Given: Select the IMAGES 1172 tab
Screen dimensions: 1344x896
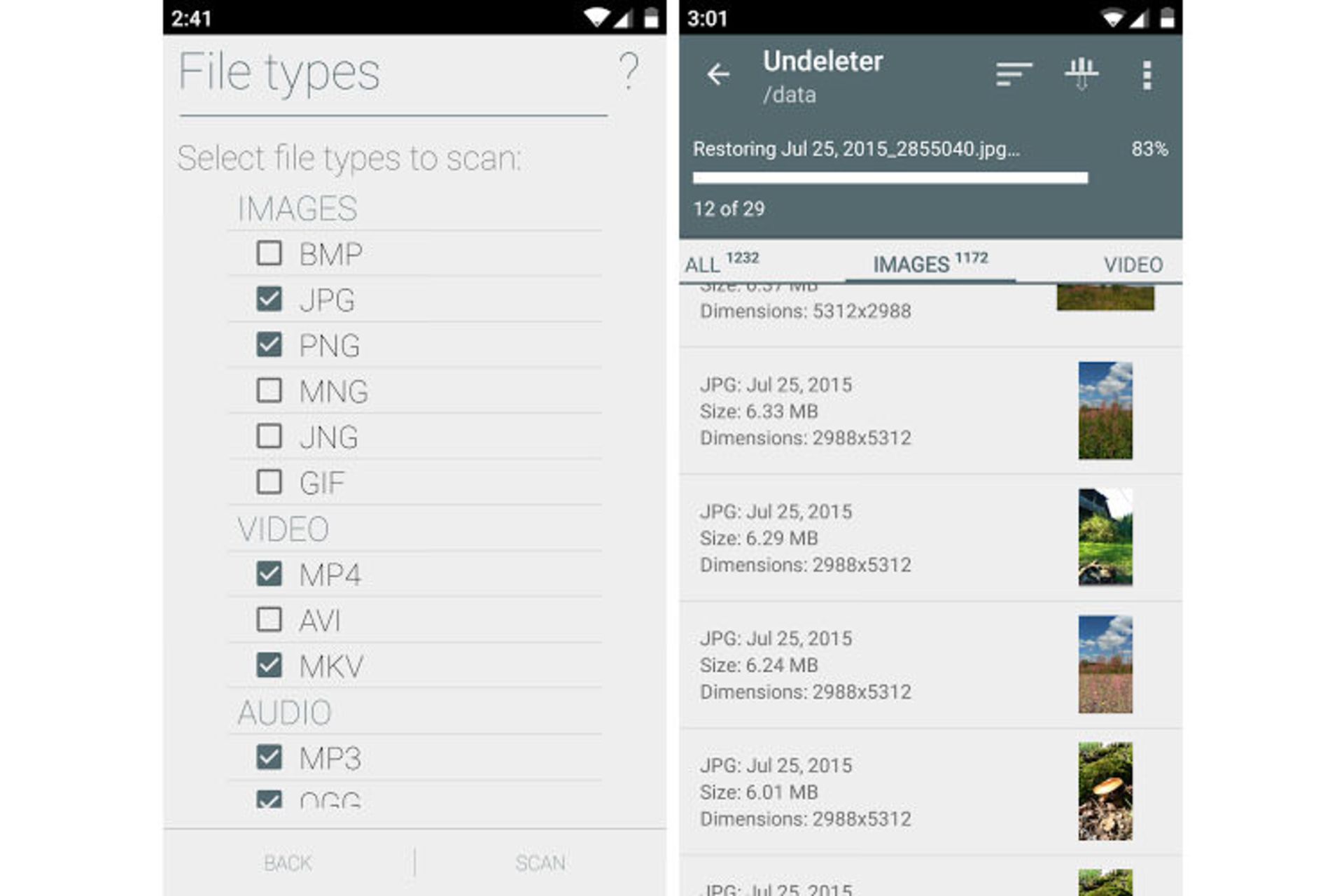Looking at the screenshot, I should click(930, 262).
